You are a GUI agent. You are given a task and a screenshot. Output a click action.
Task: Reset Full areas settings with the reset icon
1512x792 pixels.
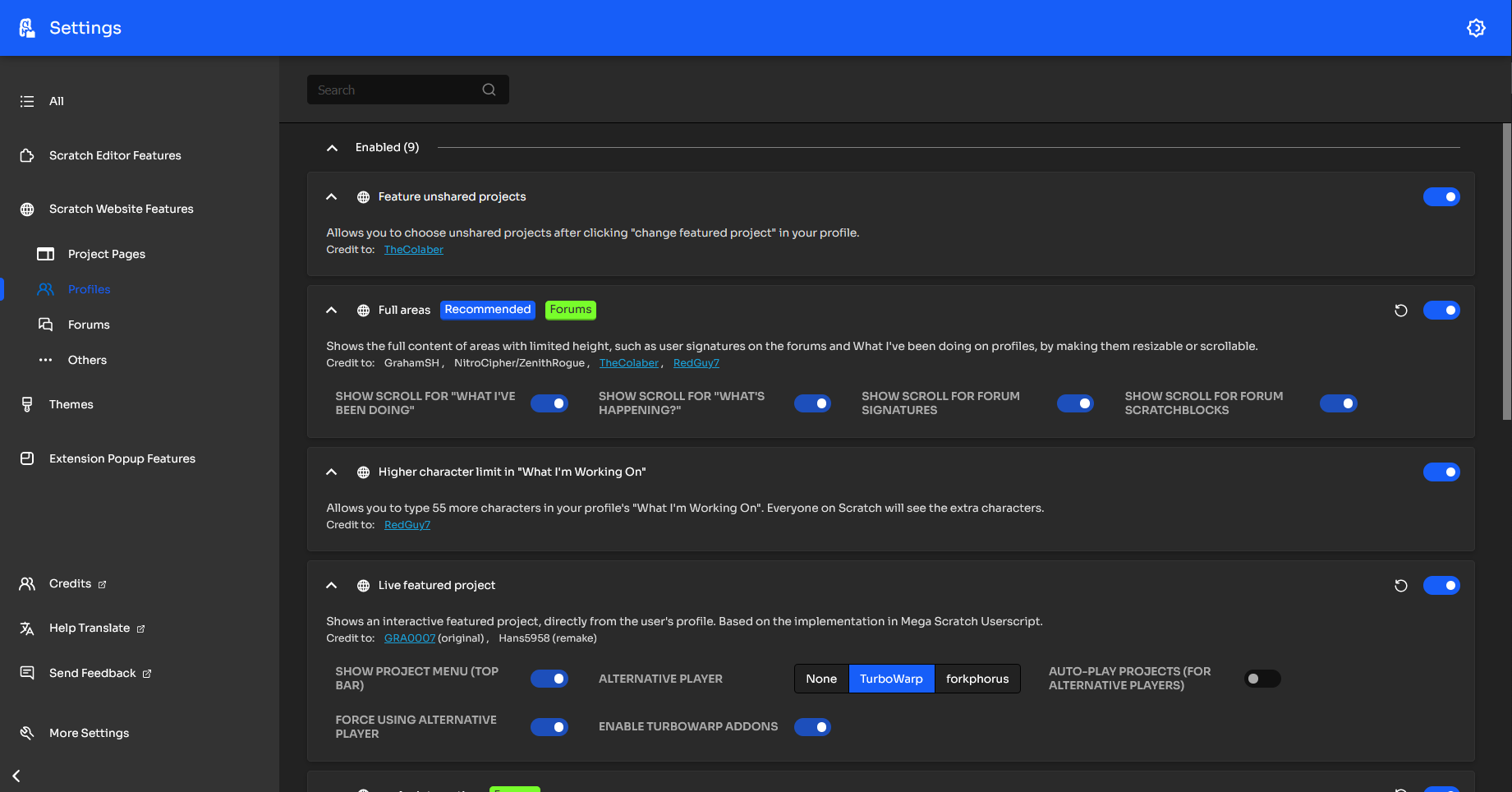point(1401,311)
